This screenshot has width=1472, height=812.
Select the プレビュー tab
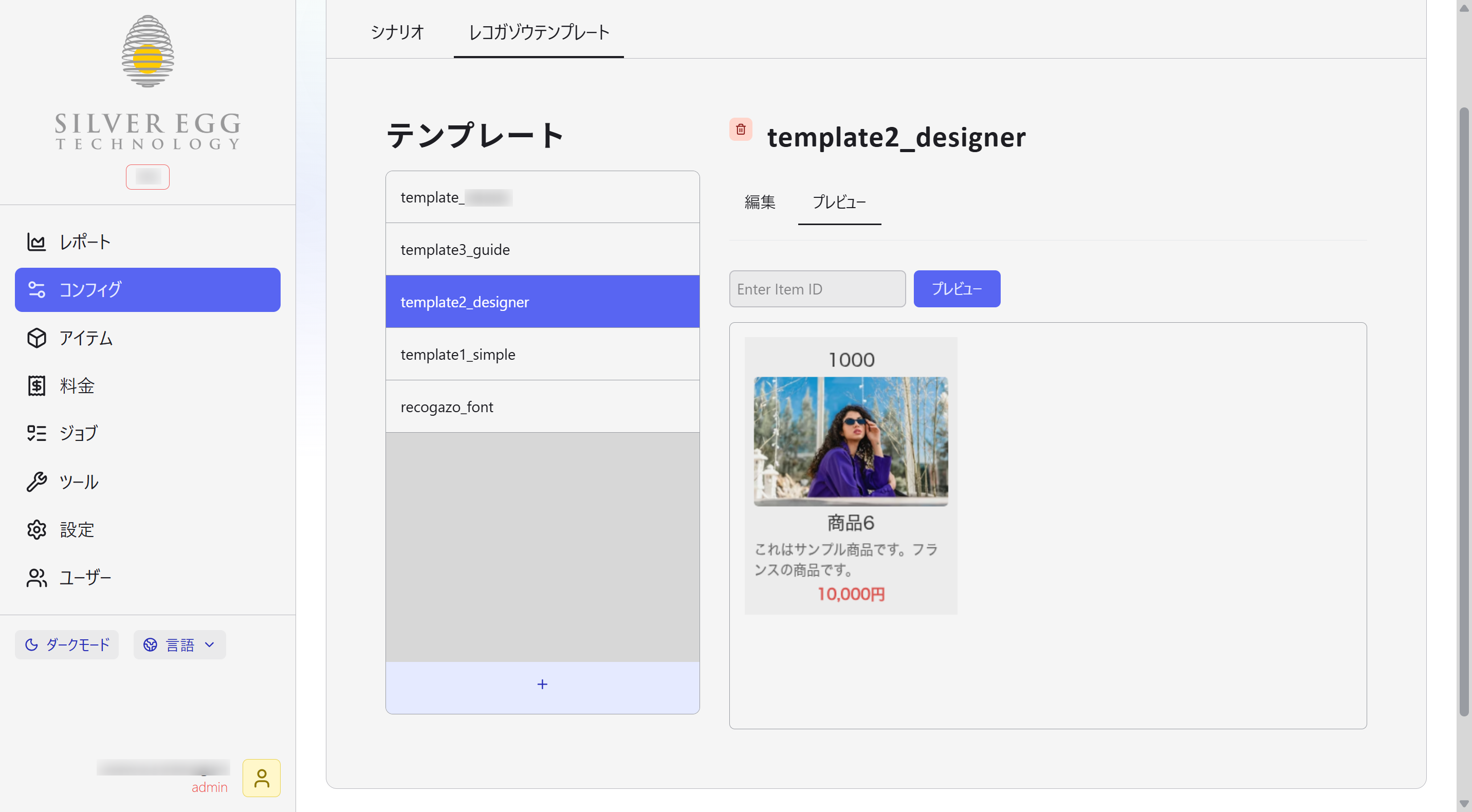(x=839, y=202)
